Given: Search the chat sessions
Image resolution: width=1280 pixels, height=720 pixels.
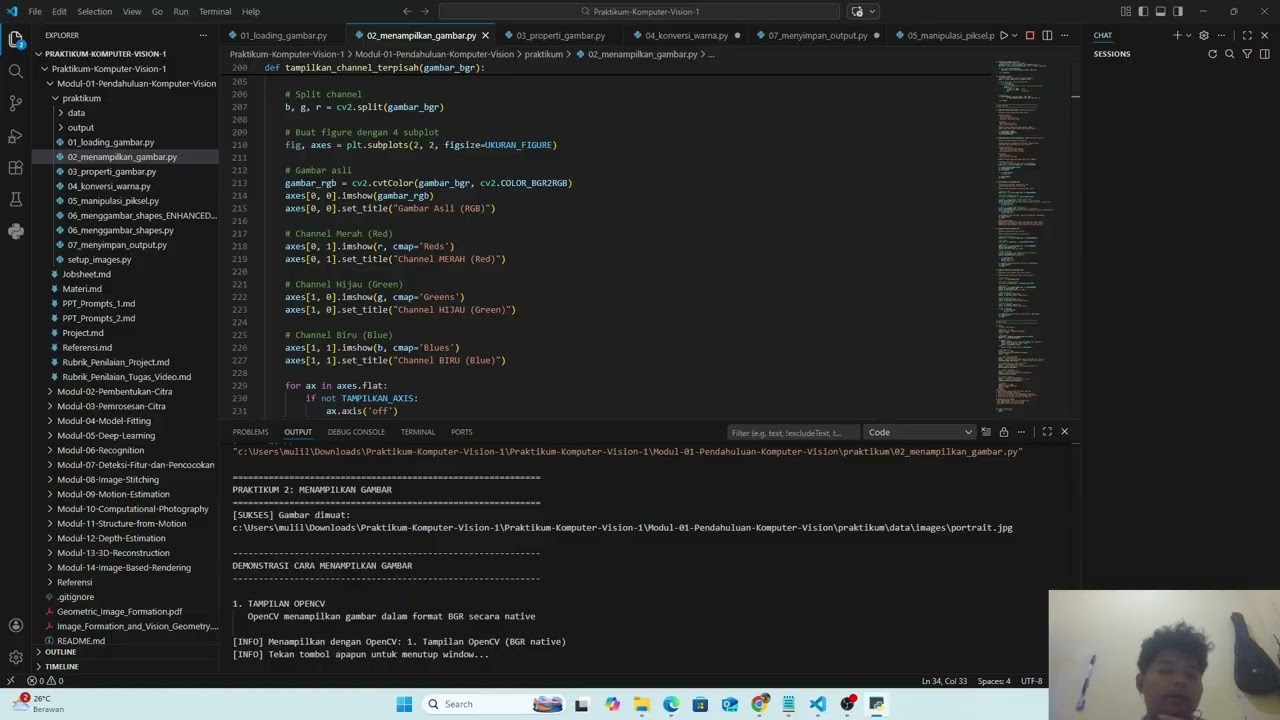Looking at the screenshot, I should [1230, 54].
